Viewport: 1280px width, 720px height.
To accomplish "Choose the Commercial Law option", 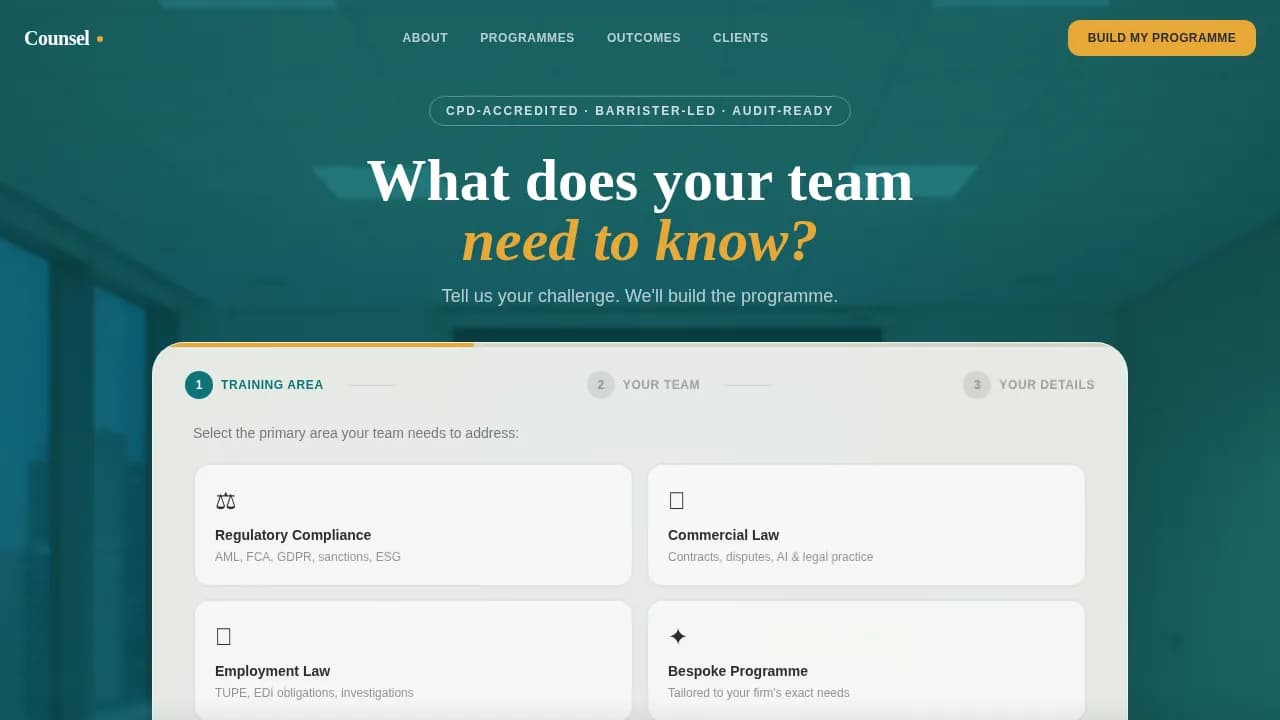I will coord(866,524).
